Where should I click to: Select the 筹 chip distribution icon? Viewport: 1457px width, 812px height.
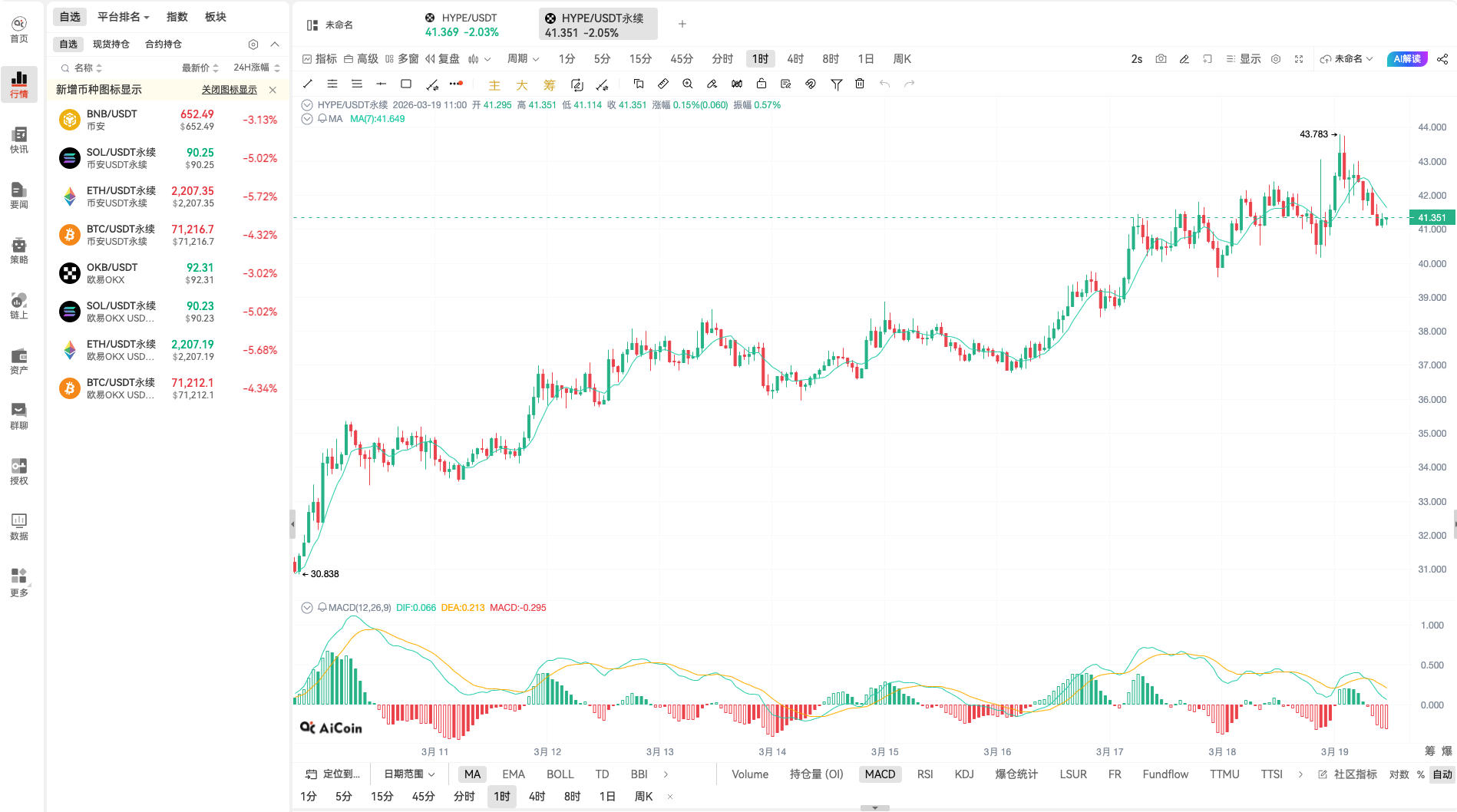[x=550, y=85]
